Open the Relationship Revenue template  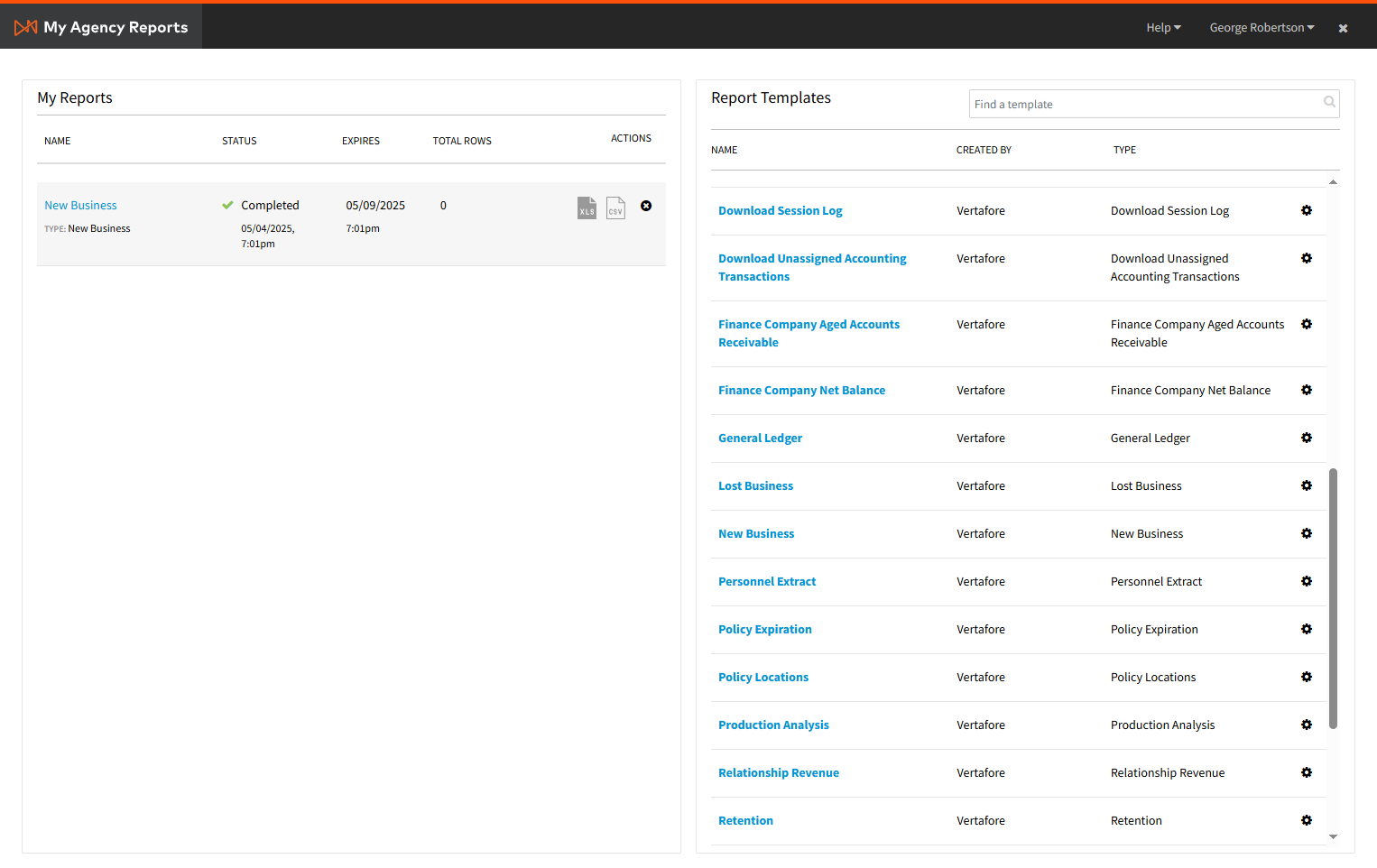click(x=779, y=772)
